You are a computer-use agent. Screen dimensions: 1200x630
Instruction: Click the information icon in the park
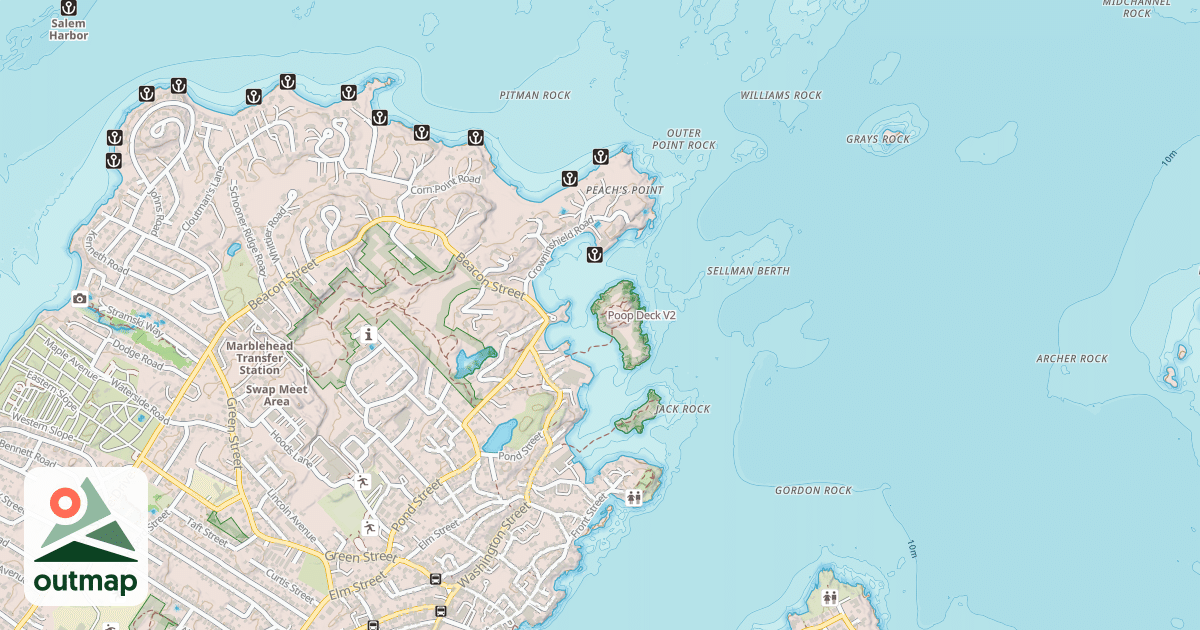369,334
